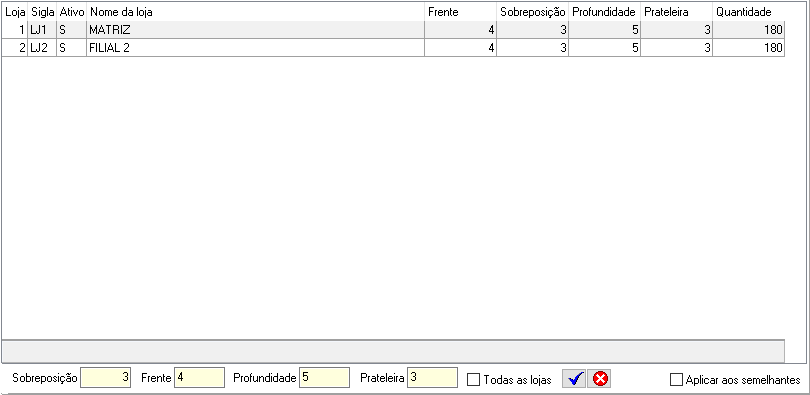This screenshot has width=810, height=395.
Task: Focus the Profundidade input field
Action: (x=324, y=377)
